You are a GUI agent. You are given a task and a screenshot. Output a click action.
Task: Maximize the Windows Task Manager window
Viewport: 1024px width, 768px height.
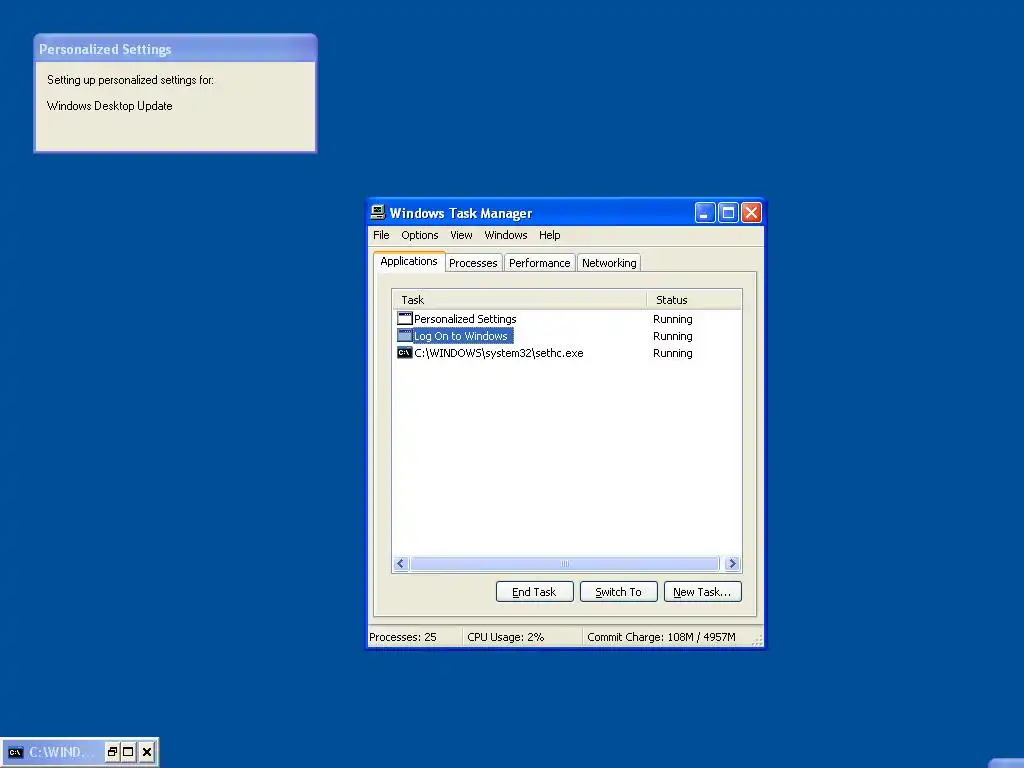728,212
